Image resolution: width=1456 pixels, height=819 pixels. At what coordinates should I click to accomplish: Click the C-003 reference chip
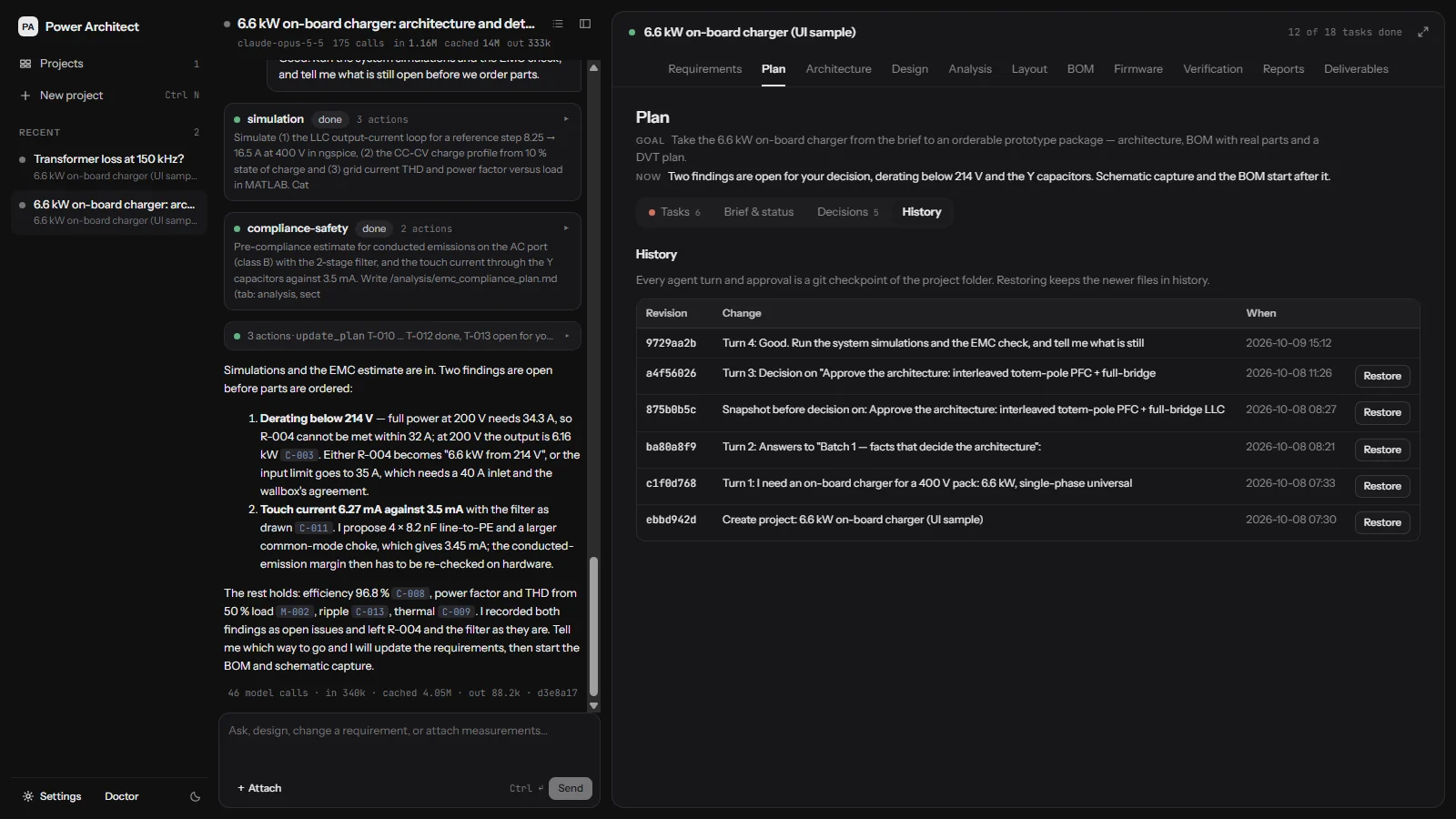click(x=299, y=455)
